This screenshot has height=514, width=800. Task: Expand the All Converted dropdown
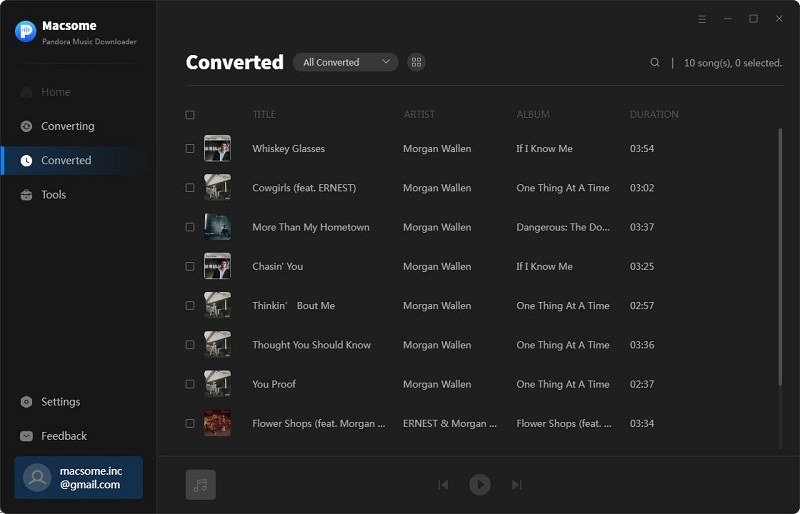pos(345,62)
